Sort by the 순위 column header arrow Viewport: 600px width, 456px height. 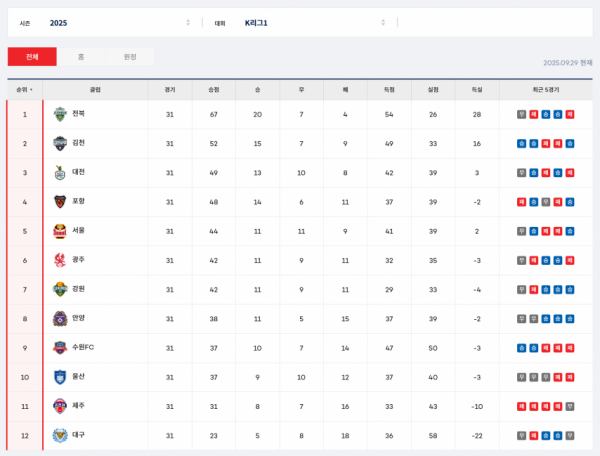pos(31,90)
